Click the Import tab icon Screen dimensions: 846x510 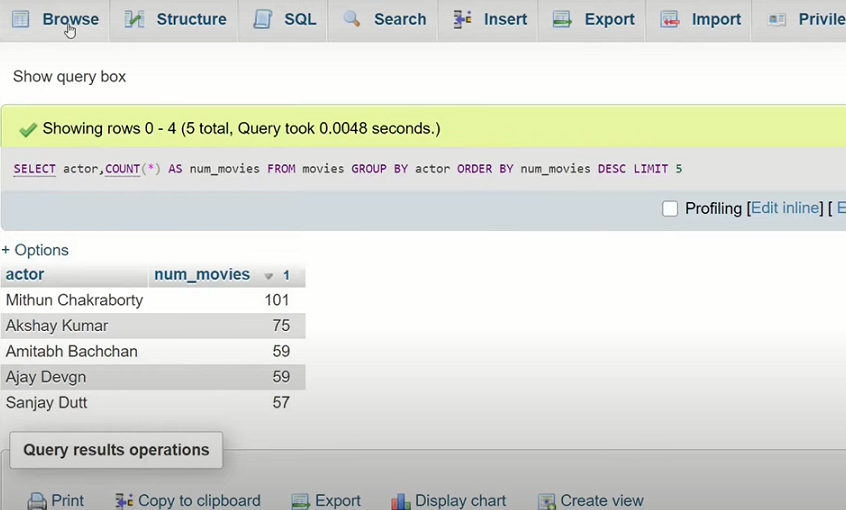click(670, 19)
